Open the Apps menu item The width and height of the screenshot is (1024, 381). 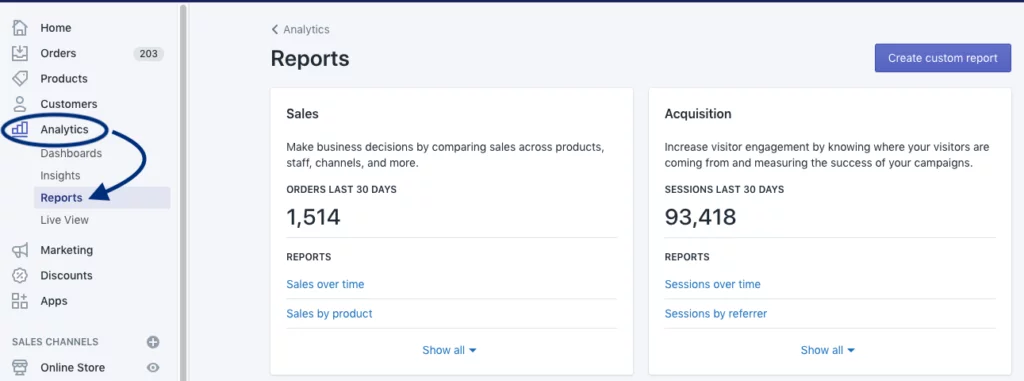click(x=54, y=301)
